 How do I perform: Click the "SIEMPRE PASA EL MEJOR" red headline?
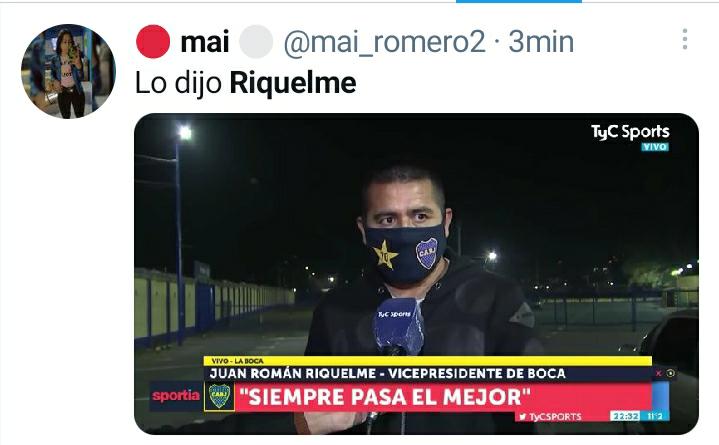tap(385, 397)
